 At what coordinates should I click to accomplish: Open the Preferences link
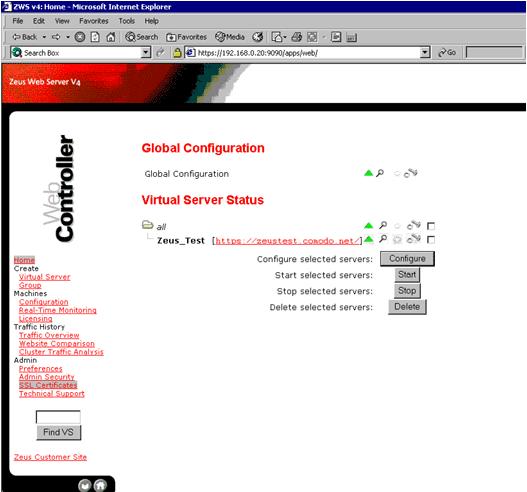pyautogui.click(x=41, y=369)
